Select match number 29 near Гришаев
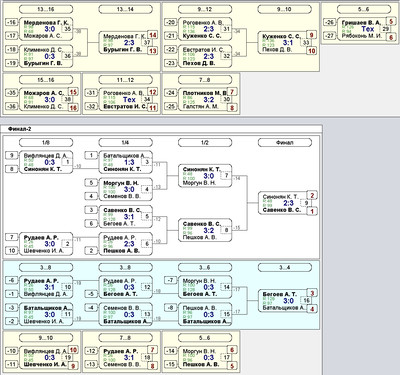 (385, 29)
